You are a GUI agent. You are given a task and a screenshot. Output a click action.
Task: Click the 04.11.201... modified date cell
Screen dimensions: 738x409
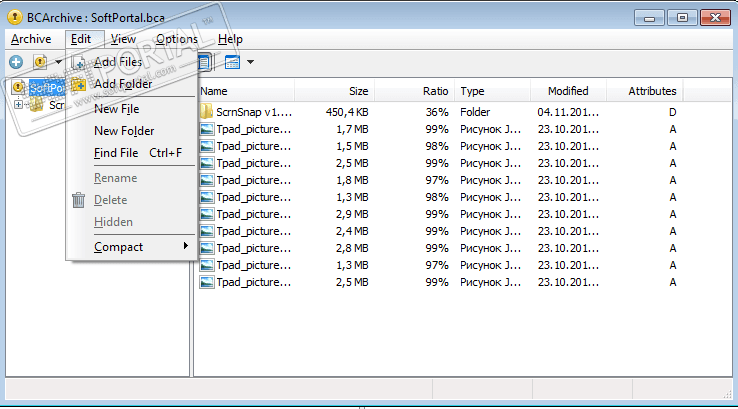[x=568, y=112]
